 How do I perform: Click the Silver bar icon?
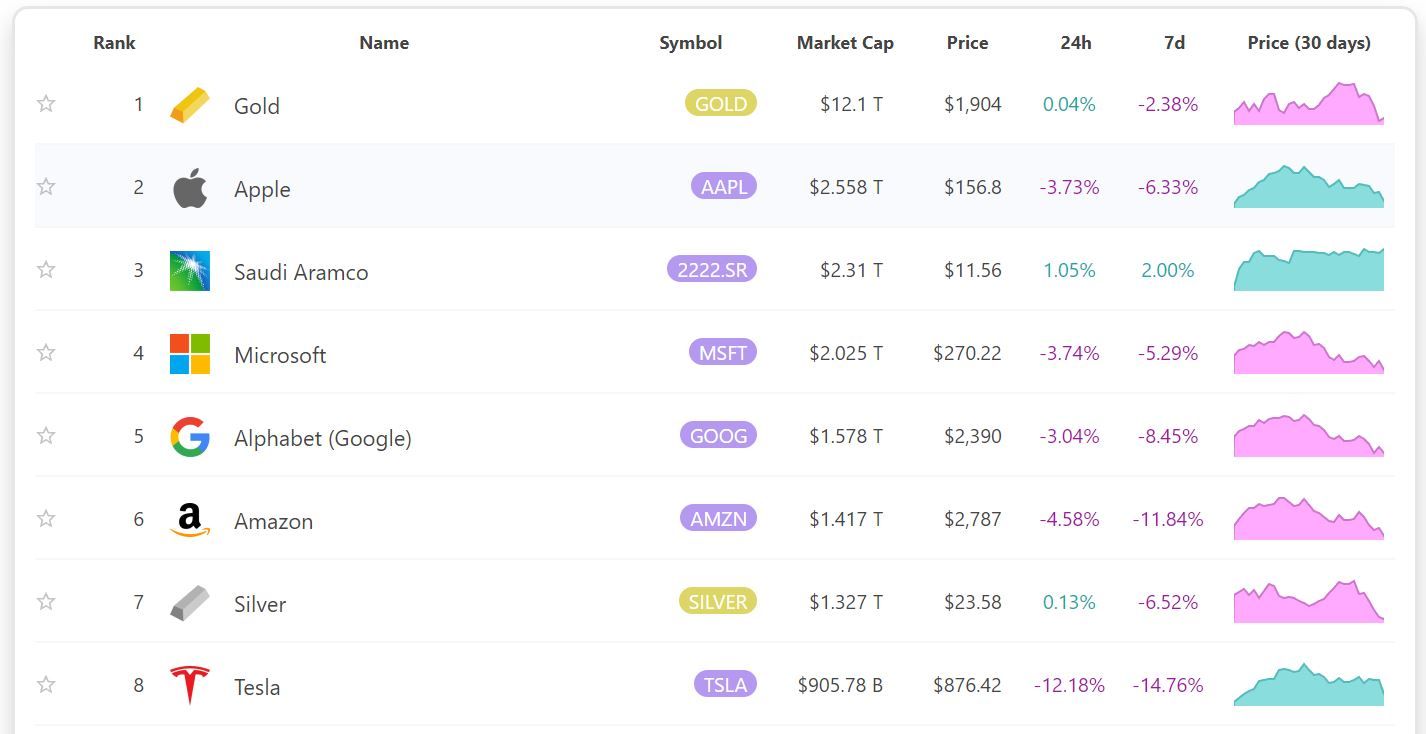pos(190,603)
